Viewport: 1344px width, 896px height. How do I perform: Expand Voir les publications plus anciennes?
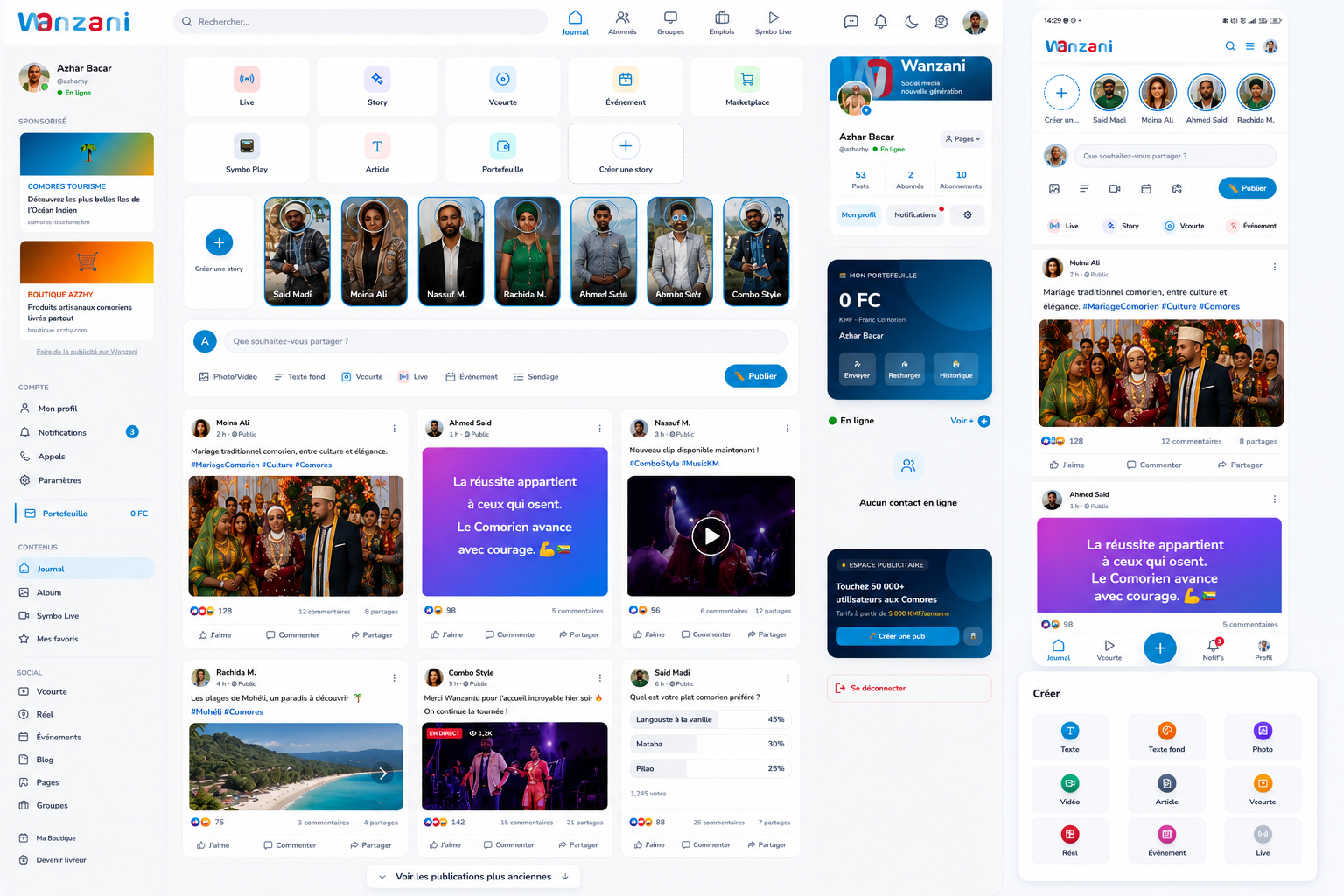pos(473,877)
